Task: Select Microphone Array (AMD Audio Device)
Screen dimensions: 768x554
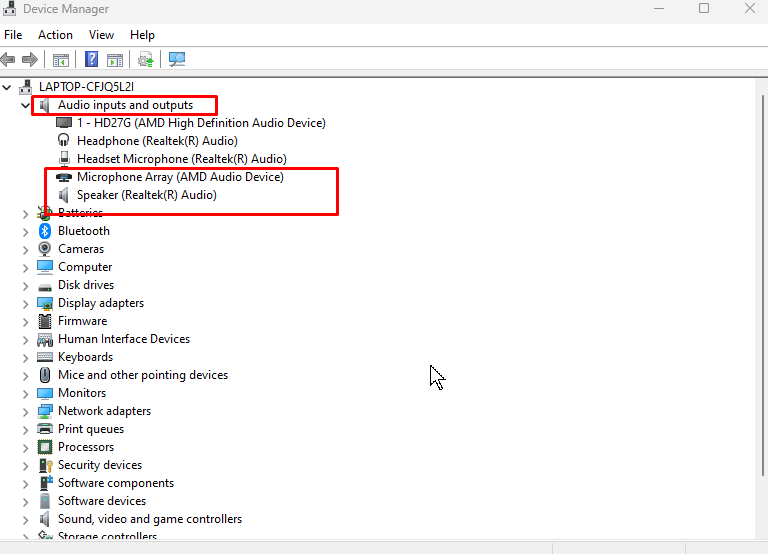Action: coord(180,177)
